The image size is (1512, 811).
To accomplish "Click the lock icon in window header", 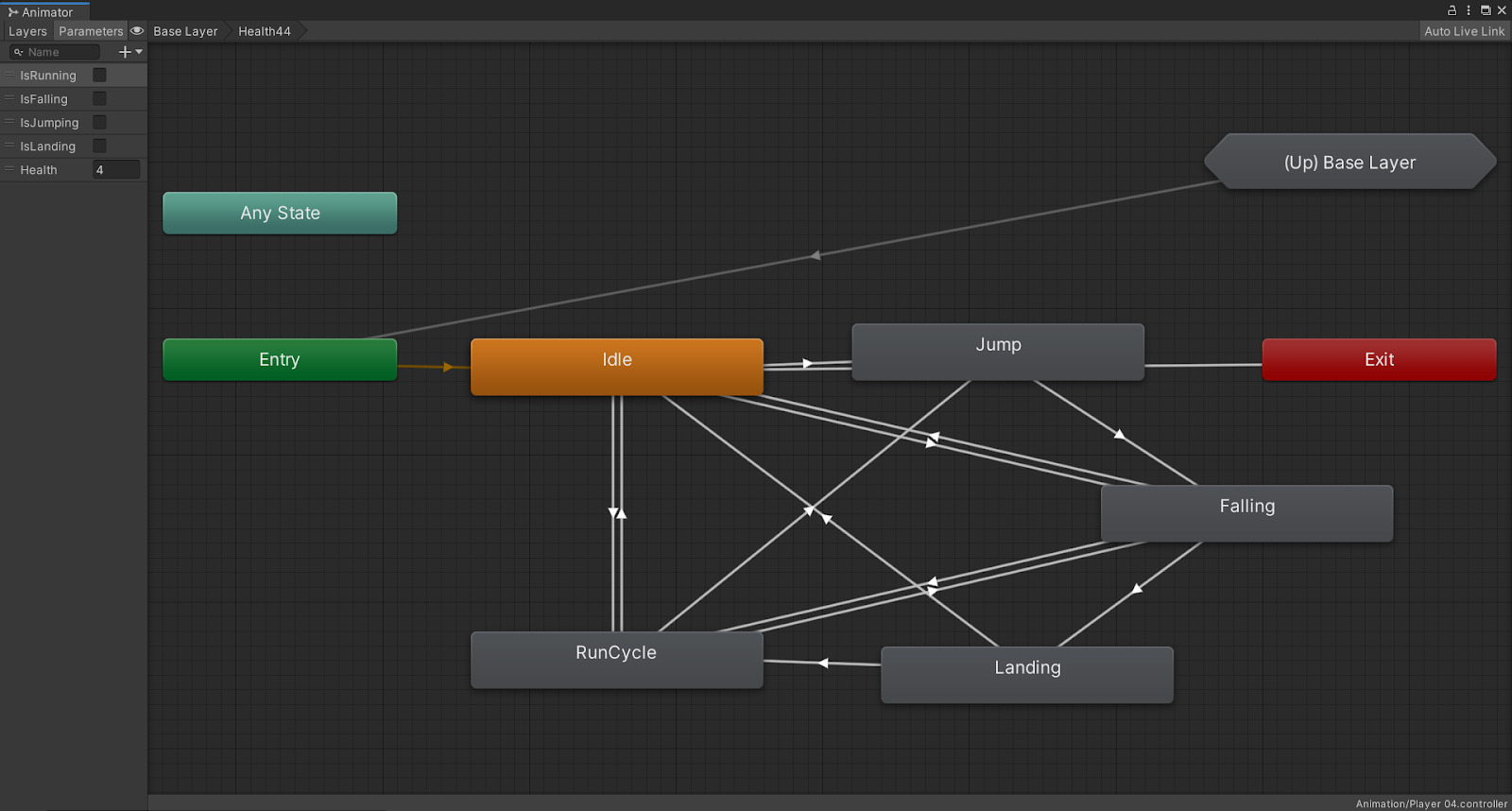I will pyautogui.click(x=1452, y=10).
